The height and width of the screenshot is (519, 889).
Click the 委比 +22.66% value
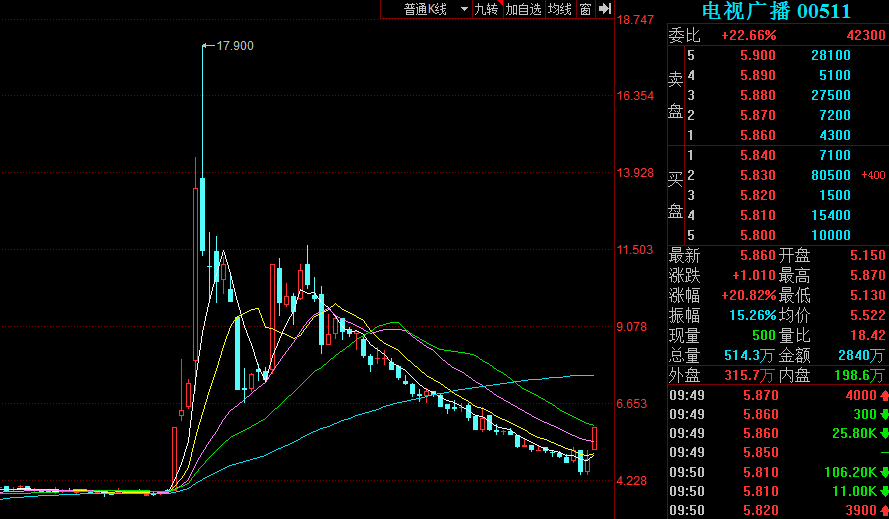748,36
